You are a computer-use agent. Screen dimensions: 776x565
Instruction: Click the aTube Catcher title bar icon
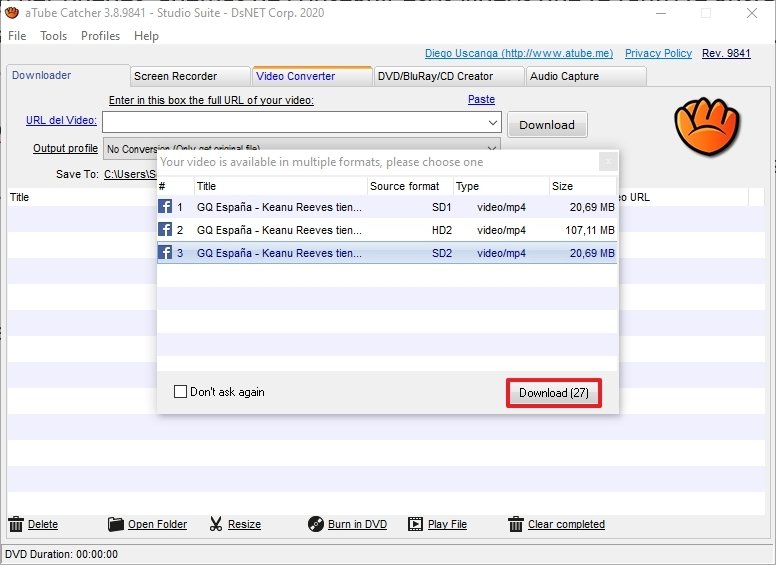pos(12,12)
